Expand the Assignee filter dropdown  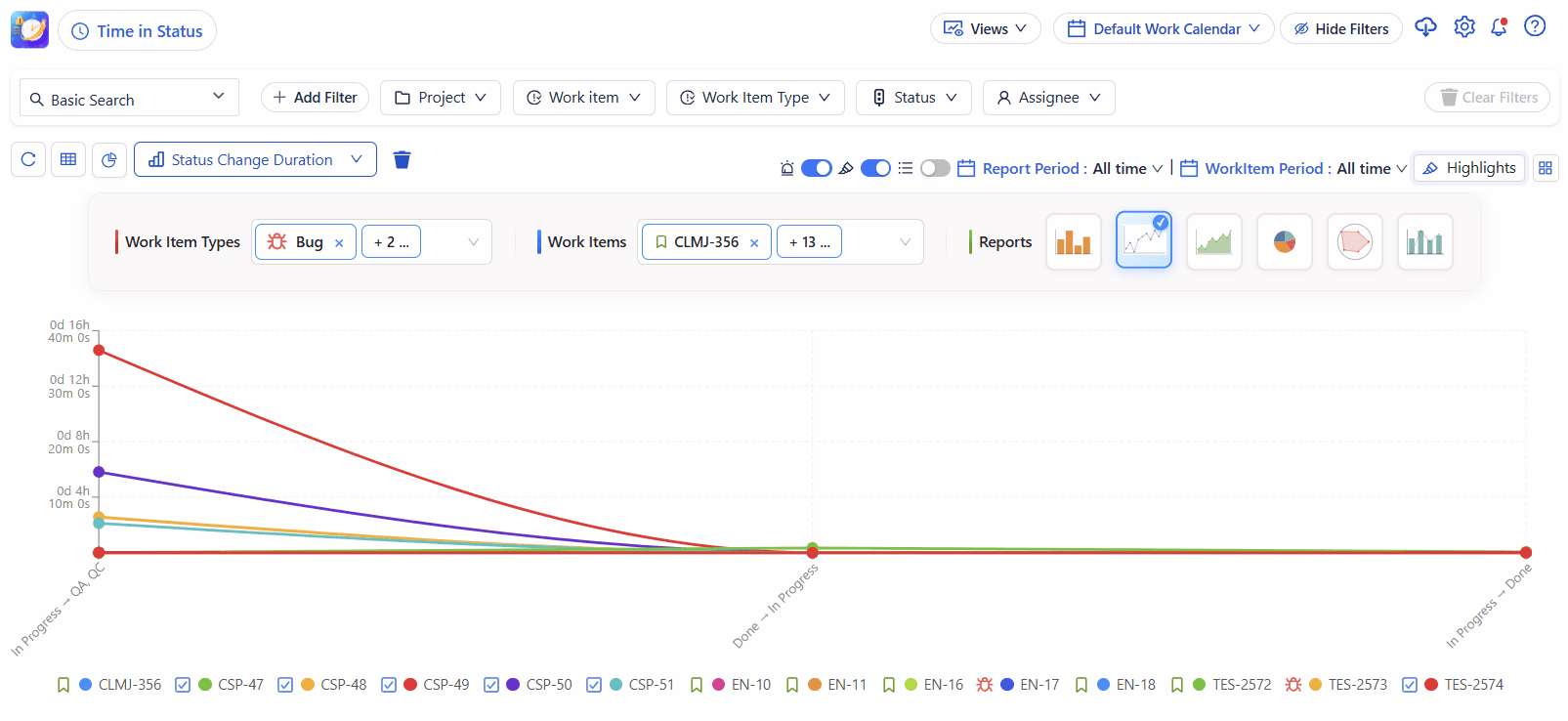click(1049, 98)
